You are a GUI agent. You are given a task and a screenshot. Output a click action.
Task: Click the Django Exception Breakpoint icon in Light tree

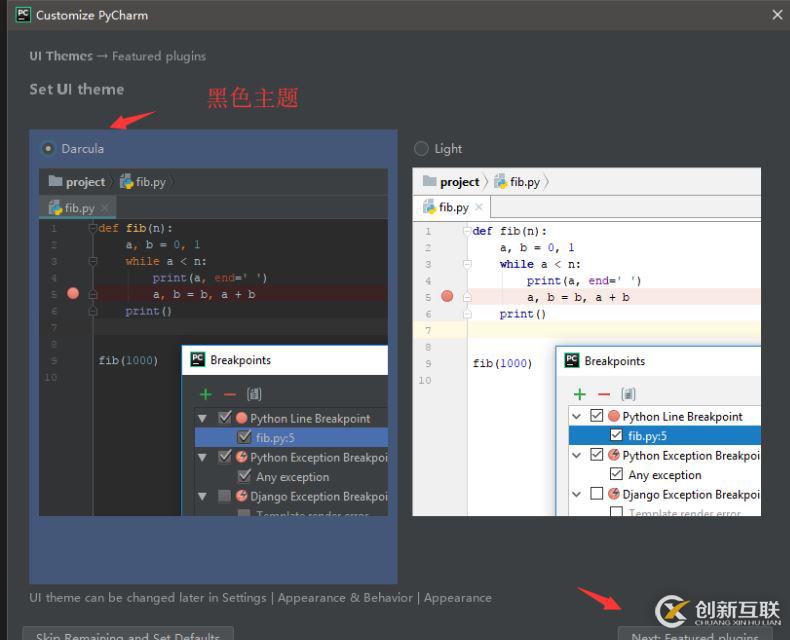click(614, 493)
